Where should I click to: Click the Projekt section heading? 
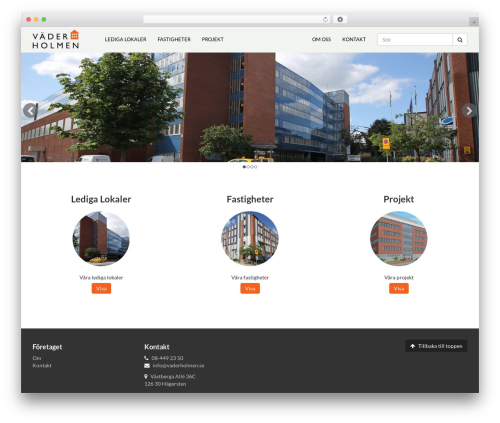coord(399,199)
